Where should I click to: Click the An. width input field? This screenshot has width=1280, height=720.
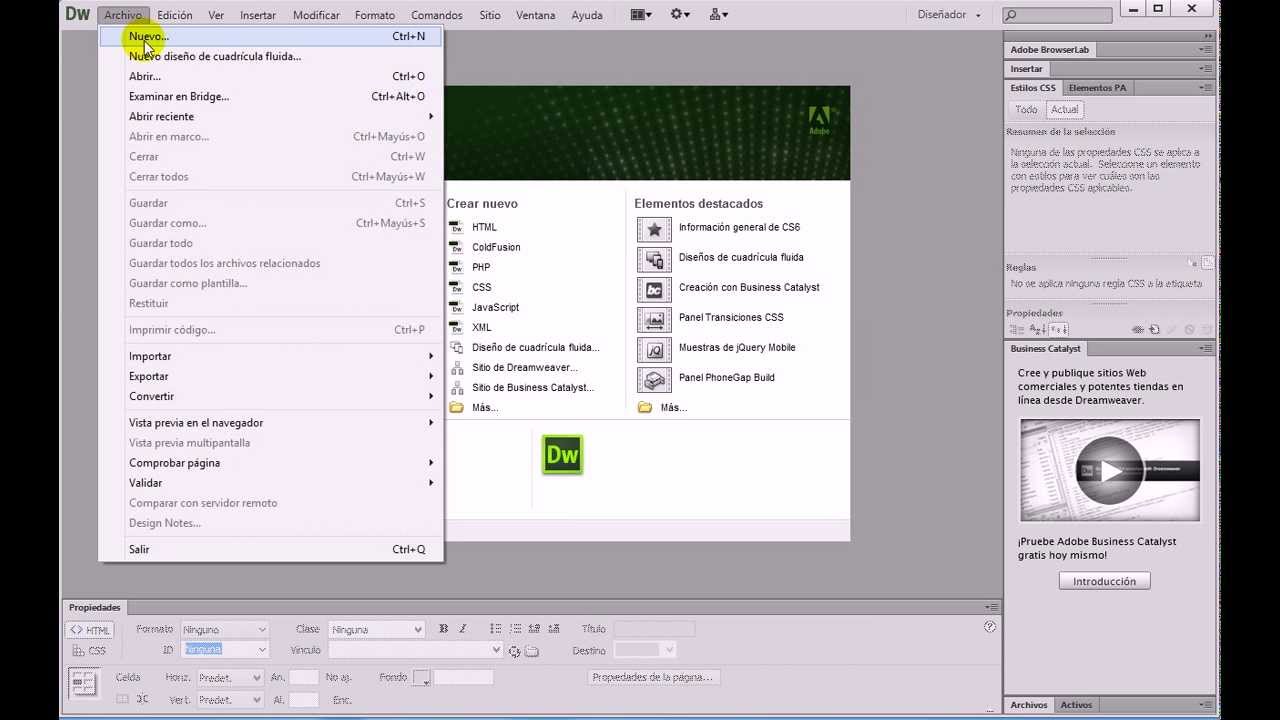point(304,678)
